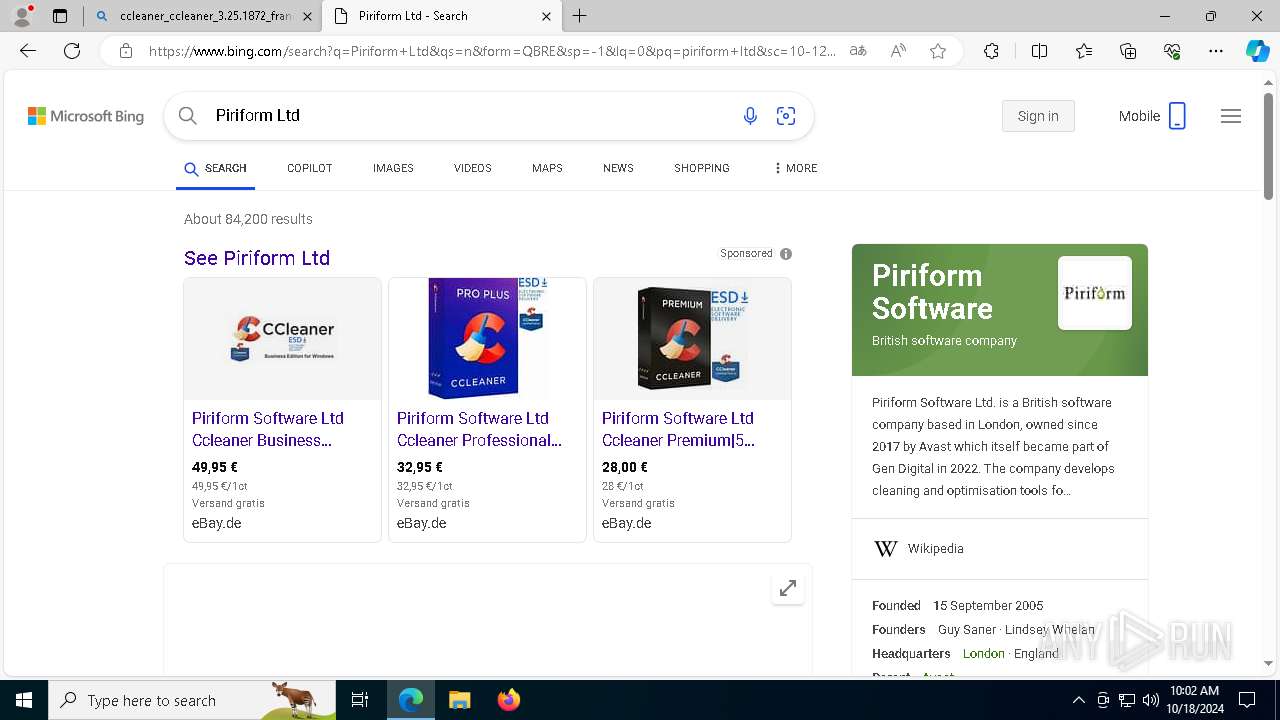Image resolution: width=1280 pixels, height=720 pixels.
Task: Open See Piriform Ltd heading link
Action: [x=257, y=258]
